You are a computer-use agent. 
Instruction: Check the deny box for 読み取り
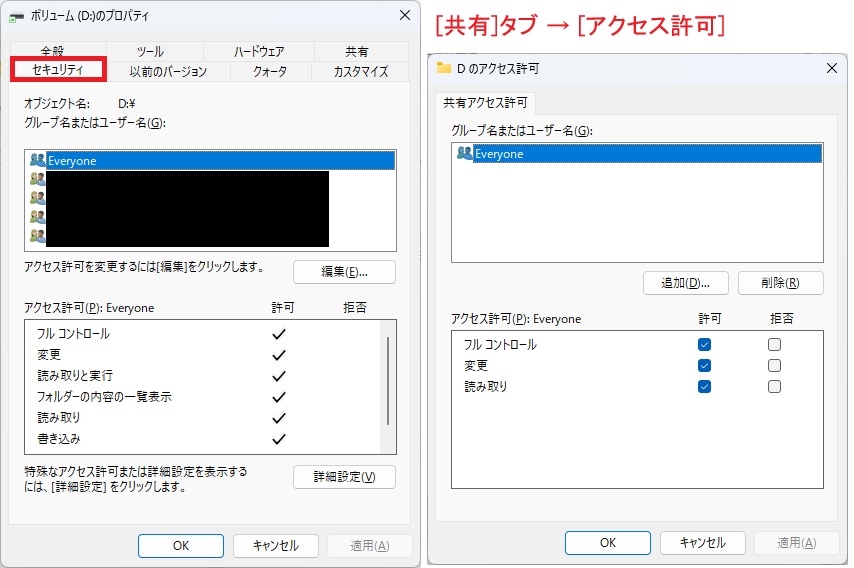coord(774,387)
